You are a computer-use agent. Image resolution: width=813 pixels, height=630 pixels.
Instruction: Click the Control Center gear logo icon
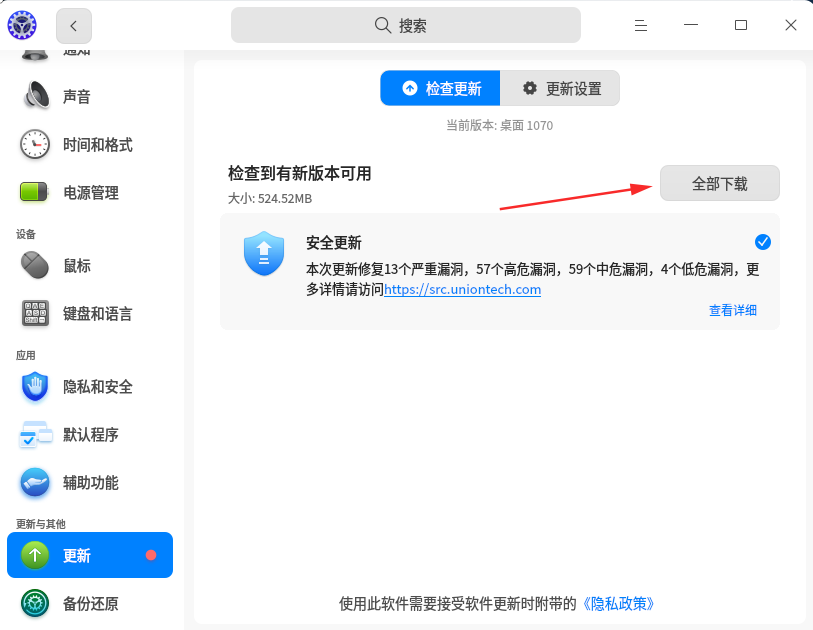tap(22, 25)
